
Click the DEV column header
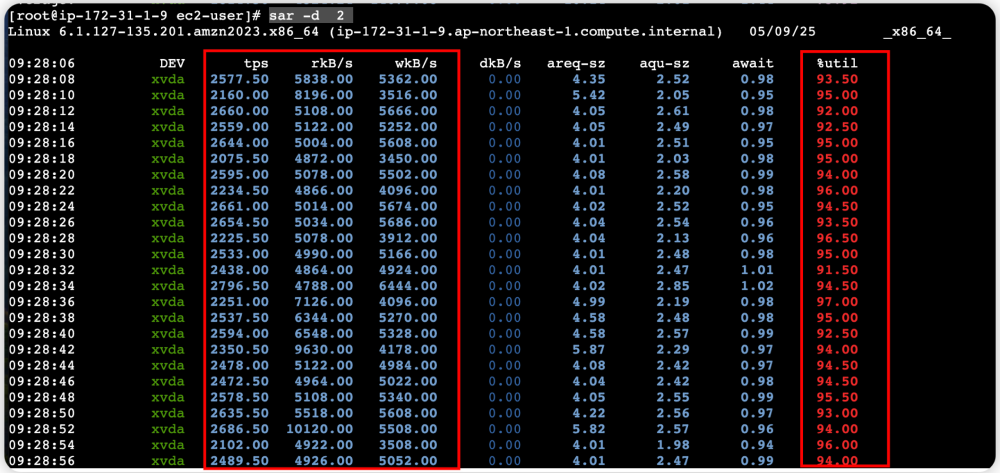click(x=172, y=63)
